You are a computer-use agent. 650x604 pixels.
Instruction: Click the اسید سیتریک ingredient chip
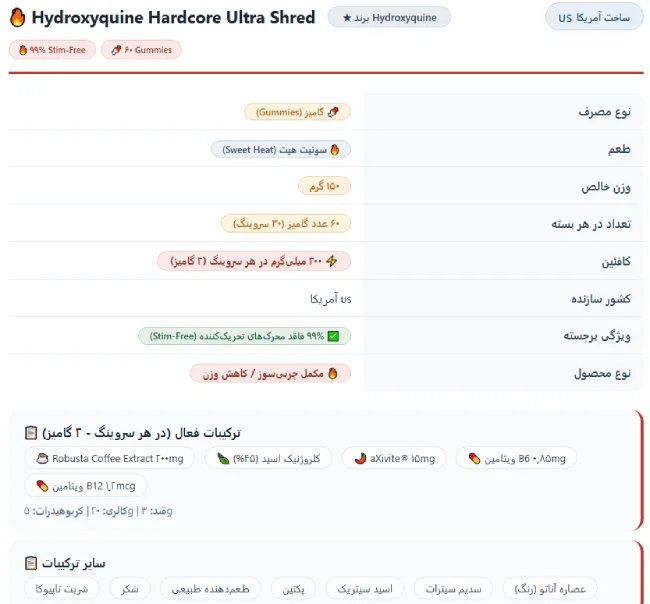click(365, 589)
